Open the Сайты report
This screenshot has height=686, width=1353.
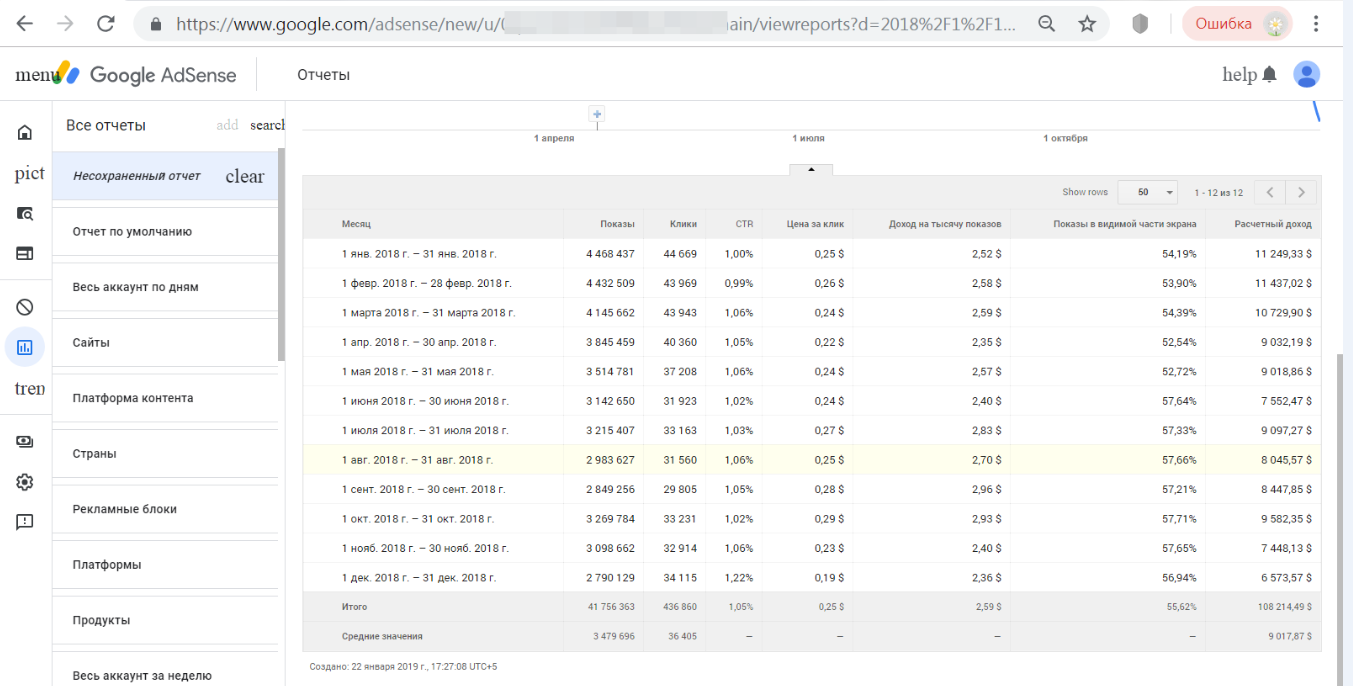[x=165, y=342]
